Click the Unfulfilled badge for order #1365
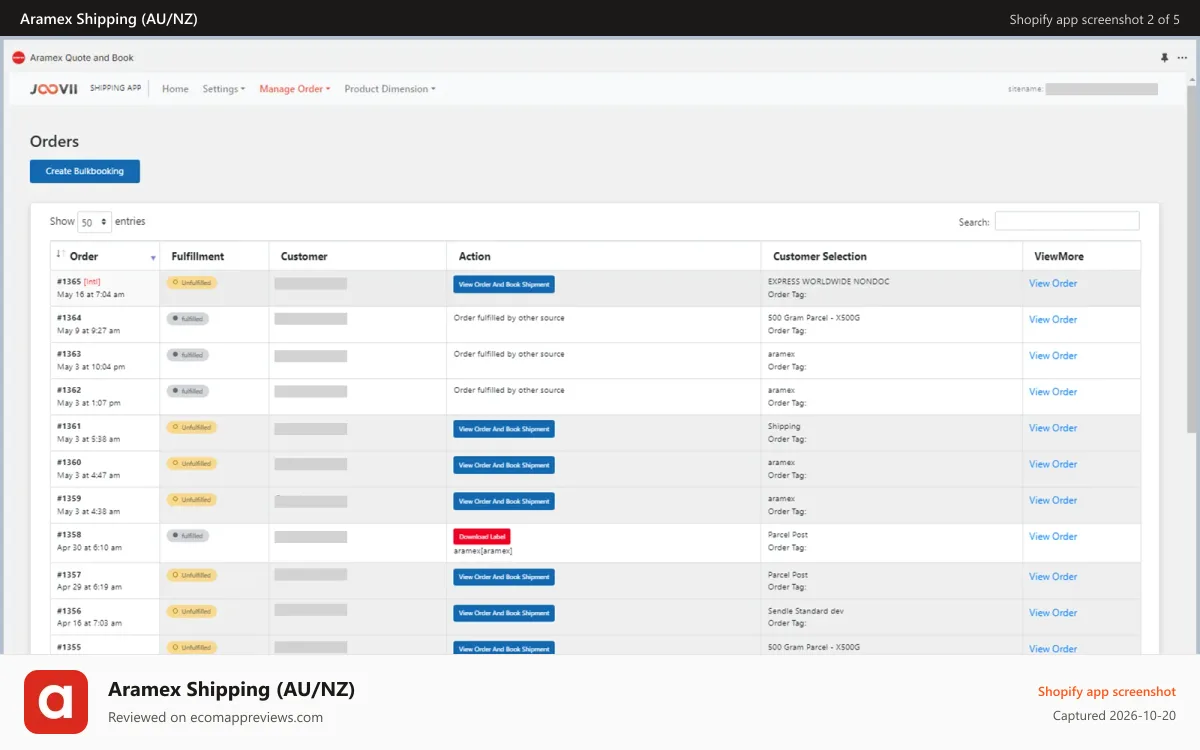1200x750 pixels. pos(191,283)
